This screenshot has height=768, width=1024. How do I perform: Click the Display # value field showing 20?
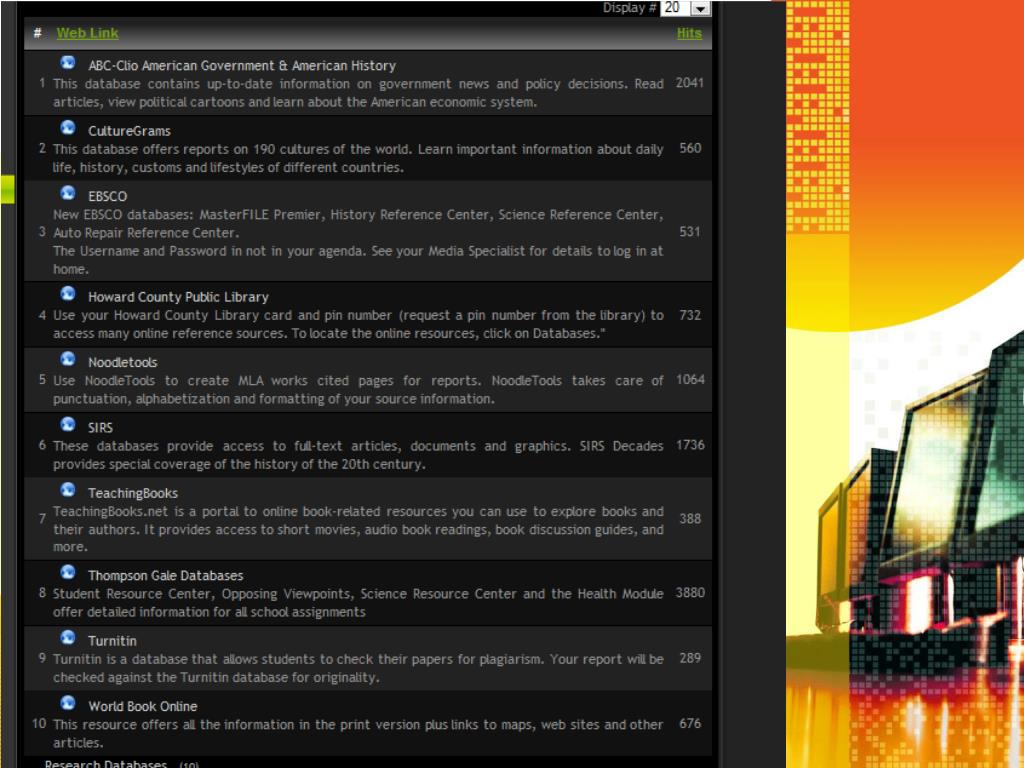point(675,8)
